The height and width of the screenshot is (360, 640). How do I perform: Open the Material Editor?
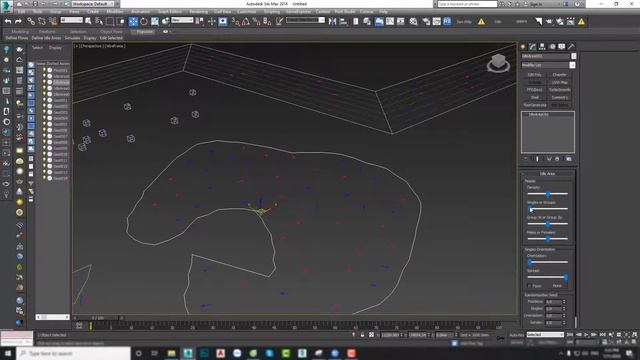(413, 21)
